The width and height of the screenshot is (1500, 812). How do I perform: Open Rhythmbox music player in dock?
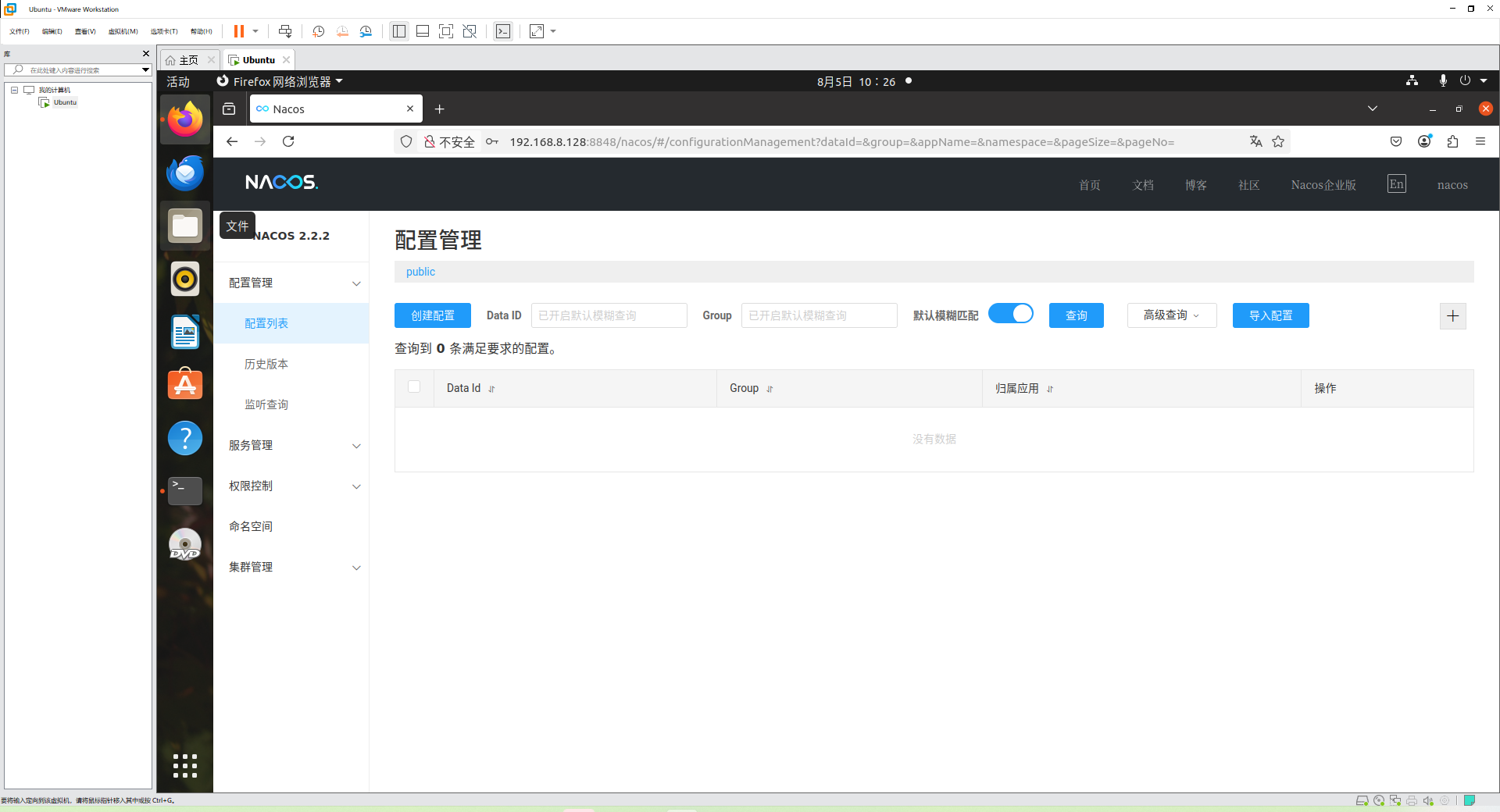coord(185,279)
